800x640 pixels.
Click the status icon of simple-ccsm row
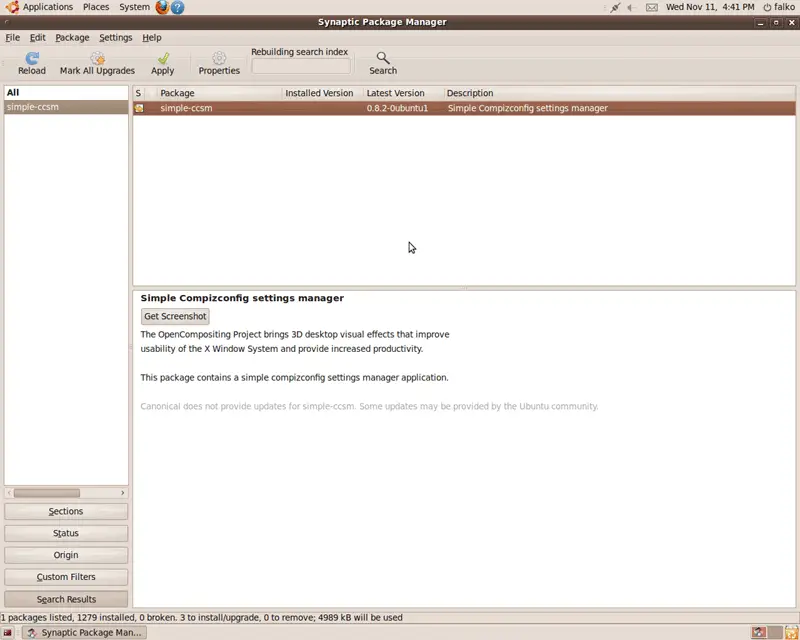tap(139, 108)
